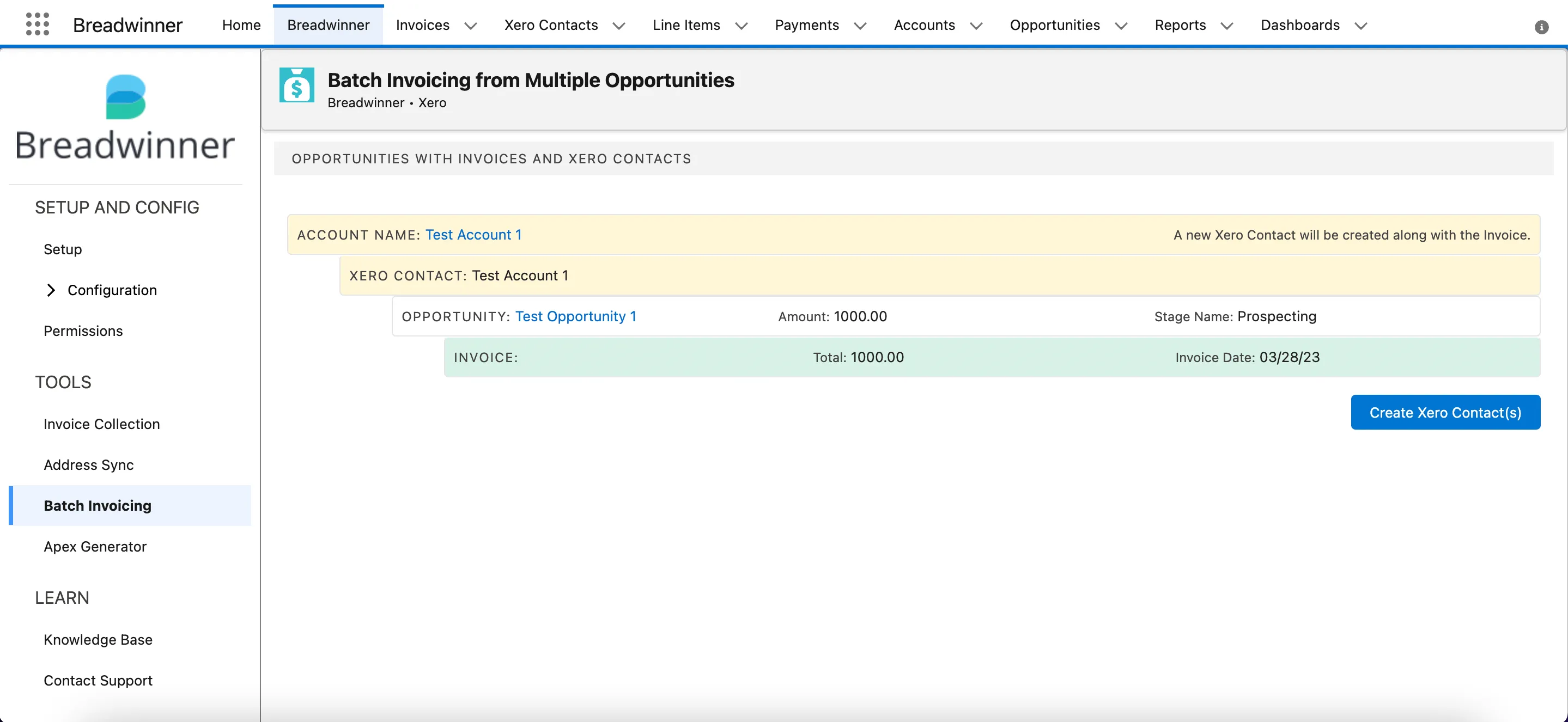1568x722 pixels.
Task: Click the Stage Name Prospecting value
Action: click(x=1277, y=316)
